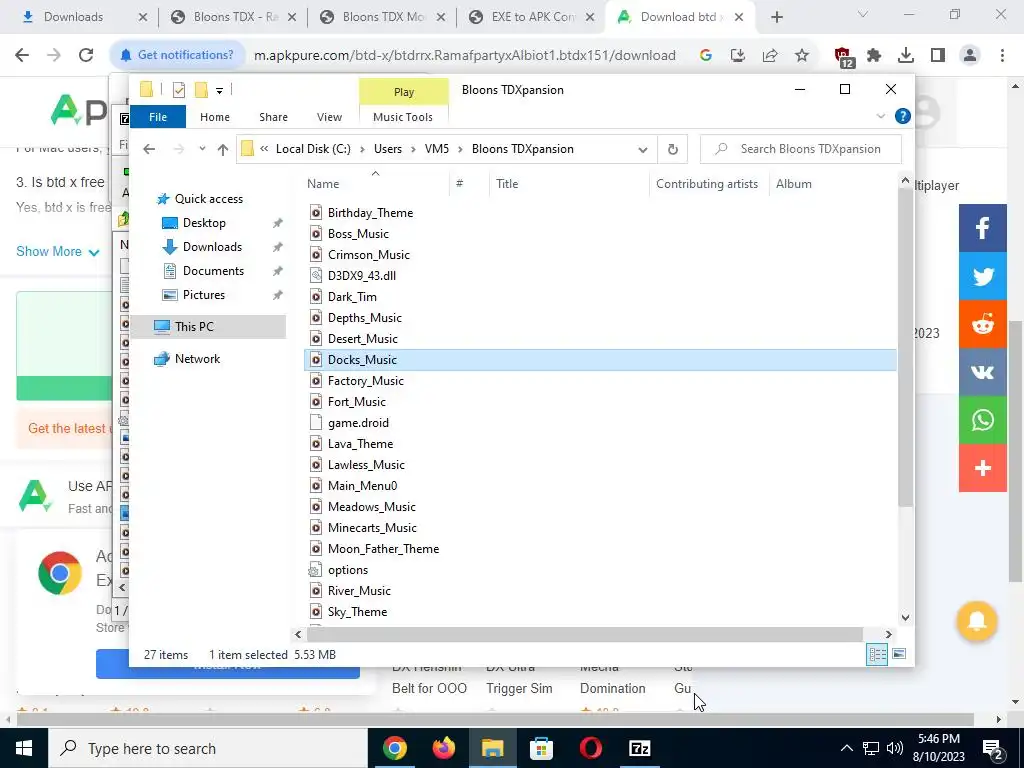Click the up-one-level arrow in Explorer
The height and width of the screenshot is (768, 1024).
pyautogui.click(x=223, y=150)
